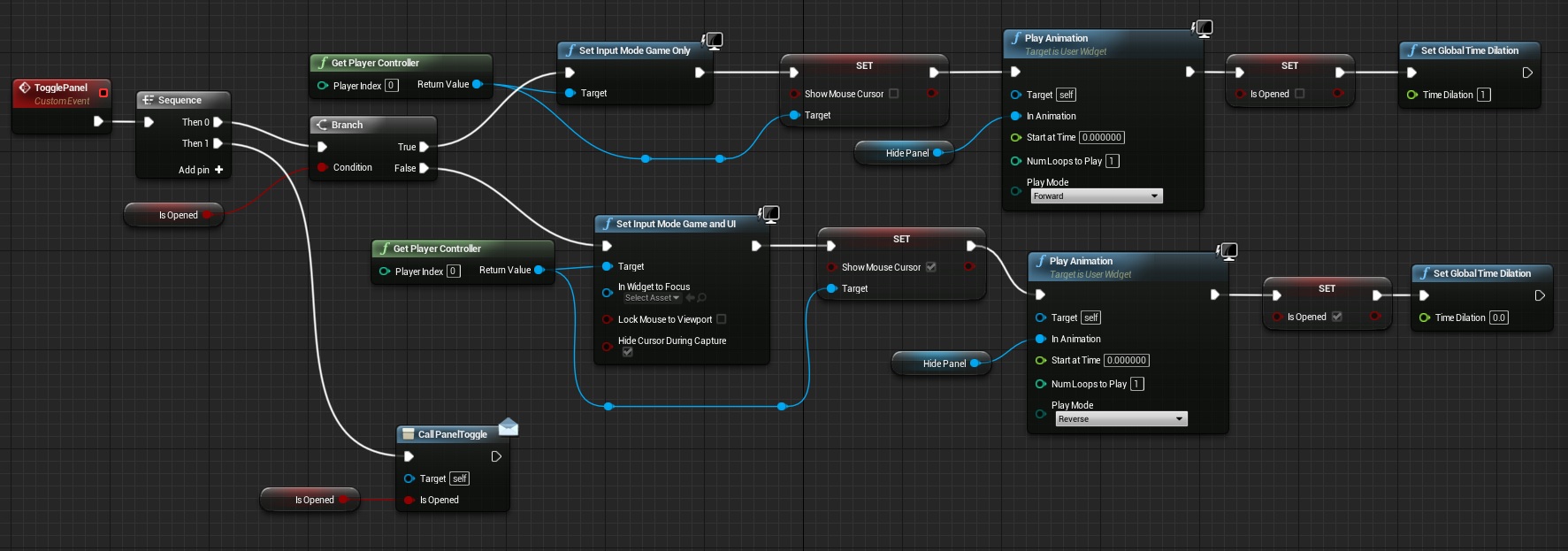Viewport: 1568px width, 551px height.
Task: Click the Branch node's red Condition pin
Action: point(322,167)
